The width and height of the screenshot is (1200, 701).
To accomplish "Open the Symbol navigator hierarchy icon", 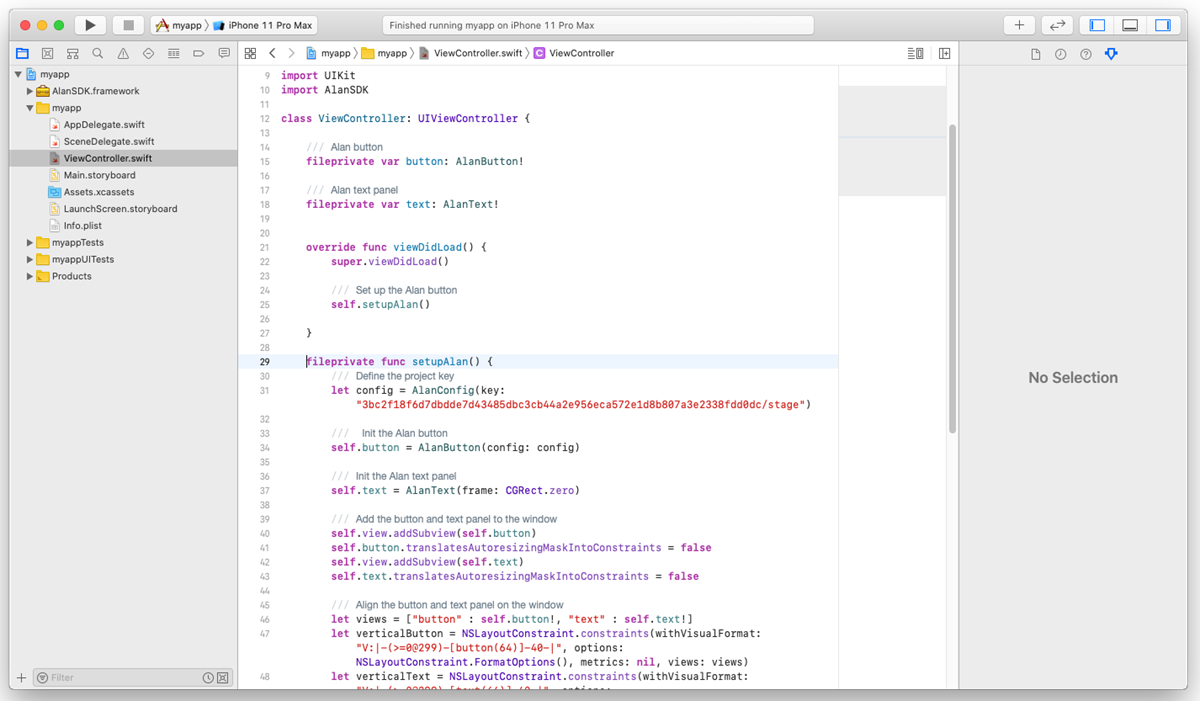I will click(x=72, y=52).
